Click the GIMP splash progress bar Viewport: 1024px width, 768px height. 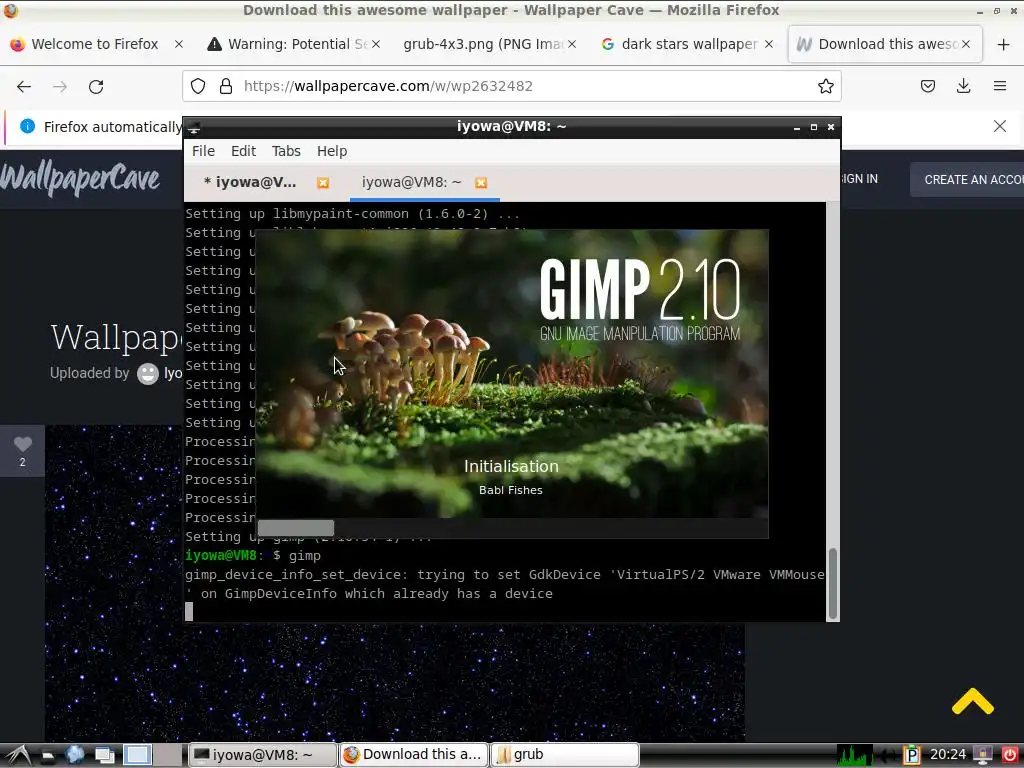click(512, 528)
